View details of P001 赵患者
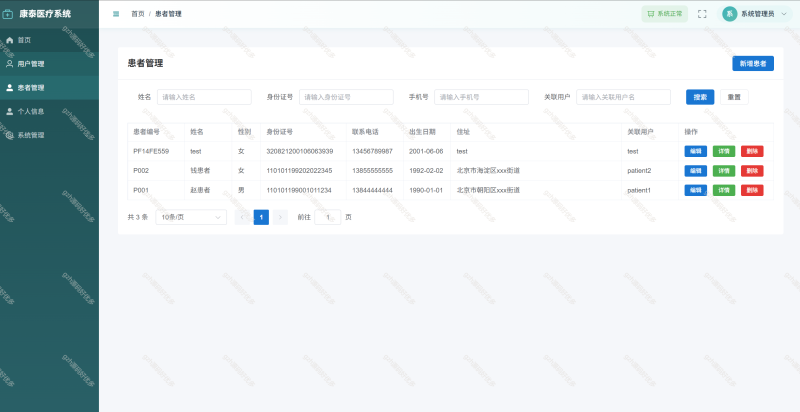 (724, 190)
